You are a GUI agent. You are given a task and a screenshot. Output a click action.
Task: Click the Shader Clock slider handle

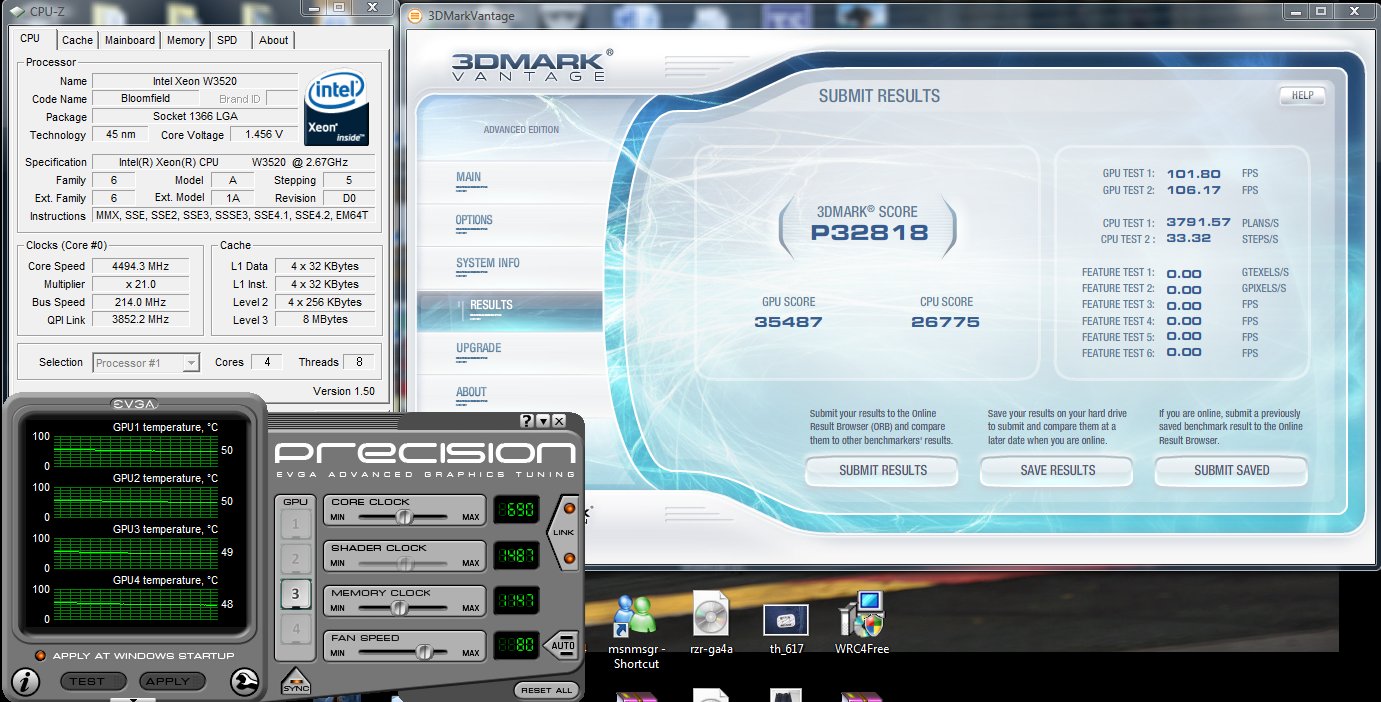click(x=405, y=562)
